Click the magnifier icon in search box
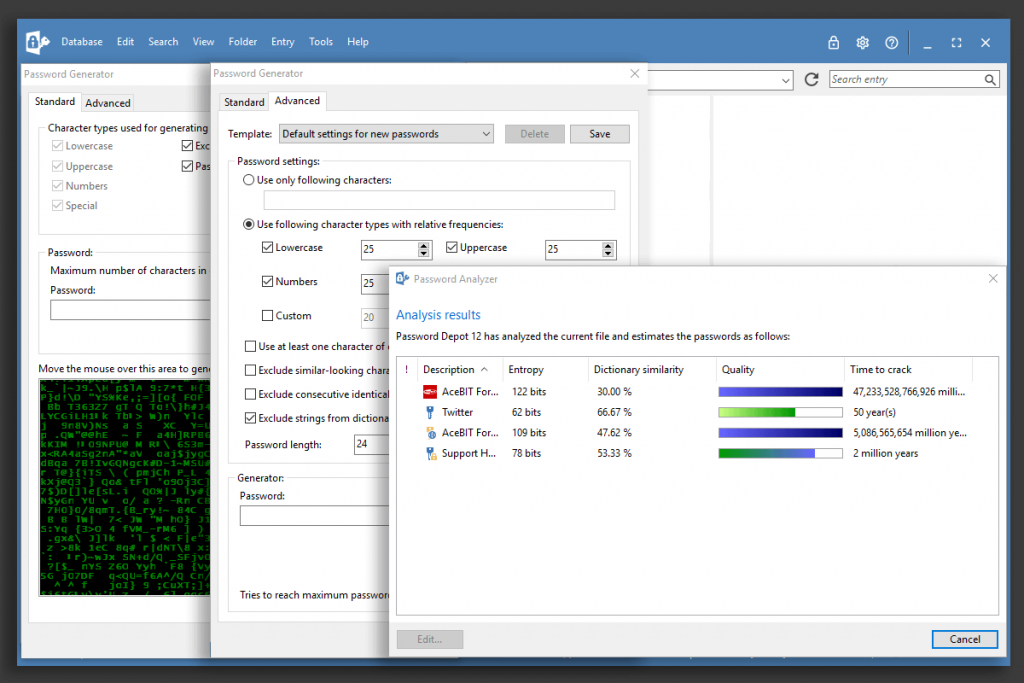Image resolution: width=1024 pixels, height=683 pixels. click(990, 80)
